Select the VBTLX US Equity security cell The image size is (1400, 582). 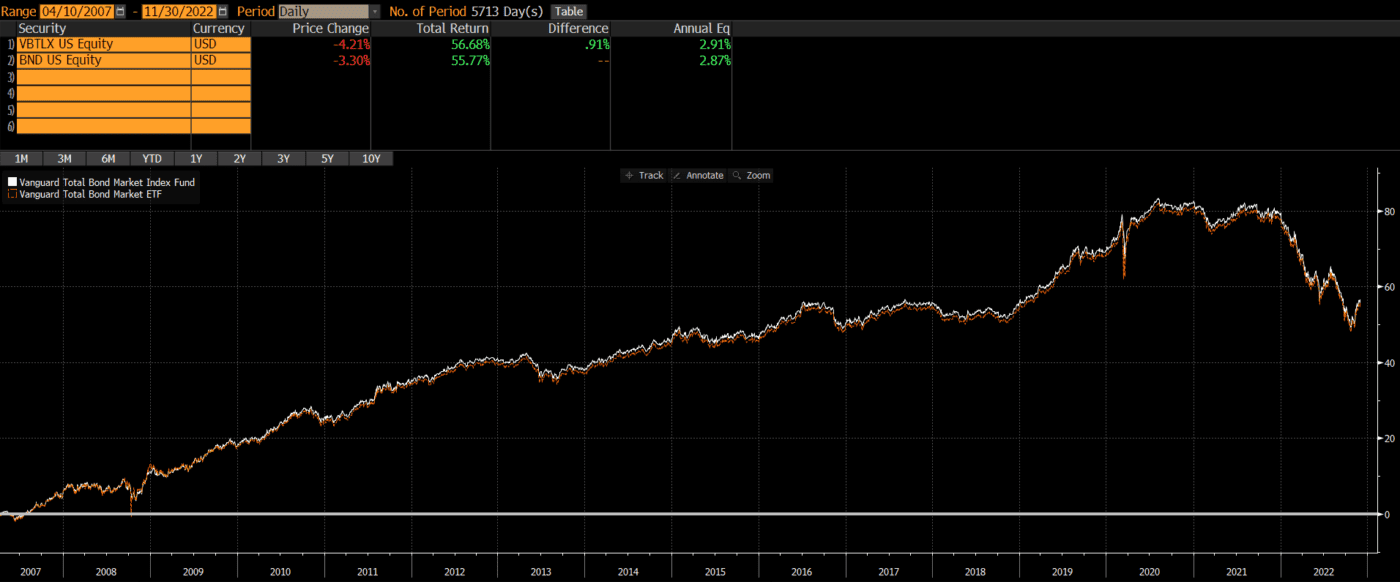(103, 44)
